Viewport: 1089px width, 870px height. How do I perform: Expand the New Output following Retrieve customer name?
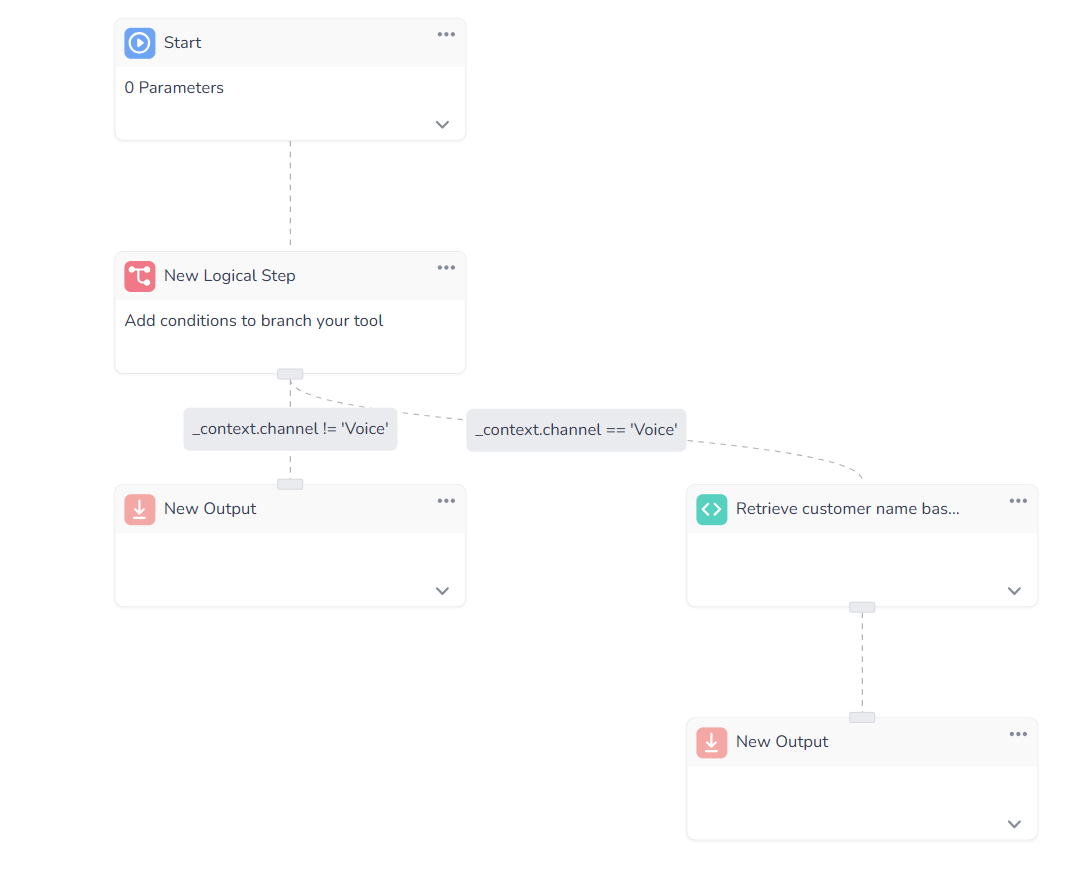pyautogui.click(x=1014, y=824)
